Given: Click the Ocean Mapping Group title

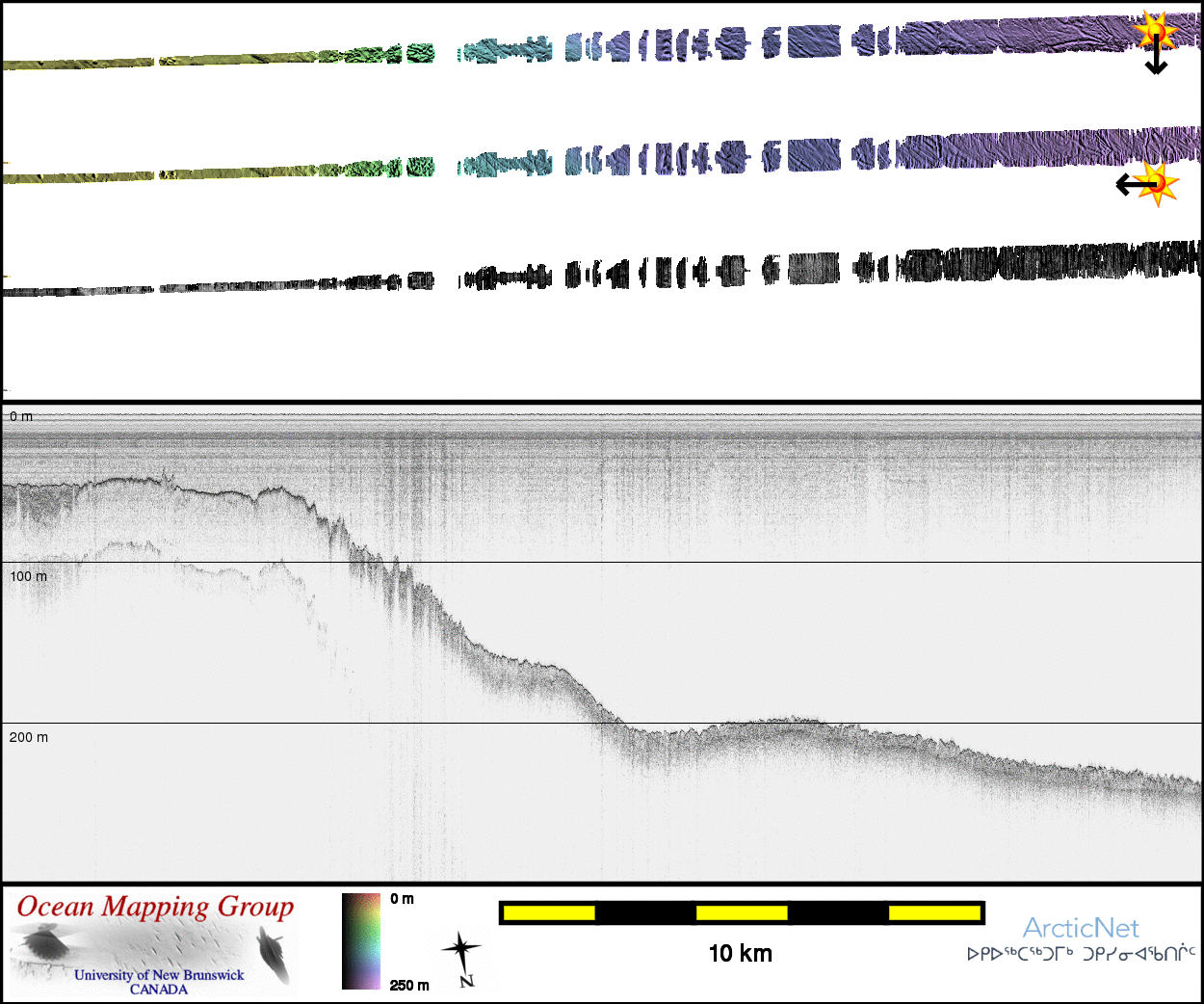Looking at the screenshot, I should pos(155,907).
